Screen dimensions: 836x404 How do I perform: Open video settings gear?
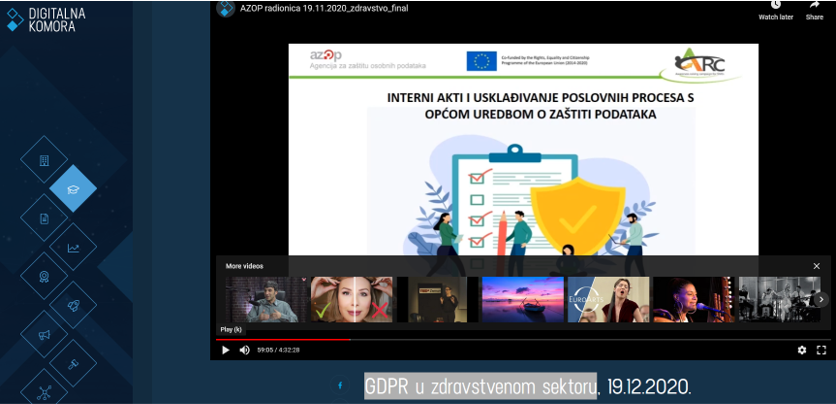[802, 350]
